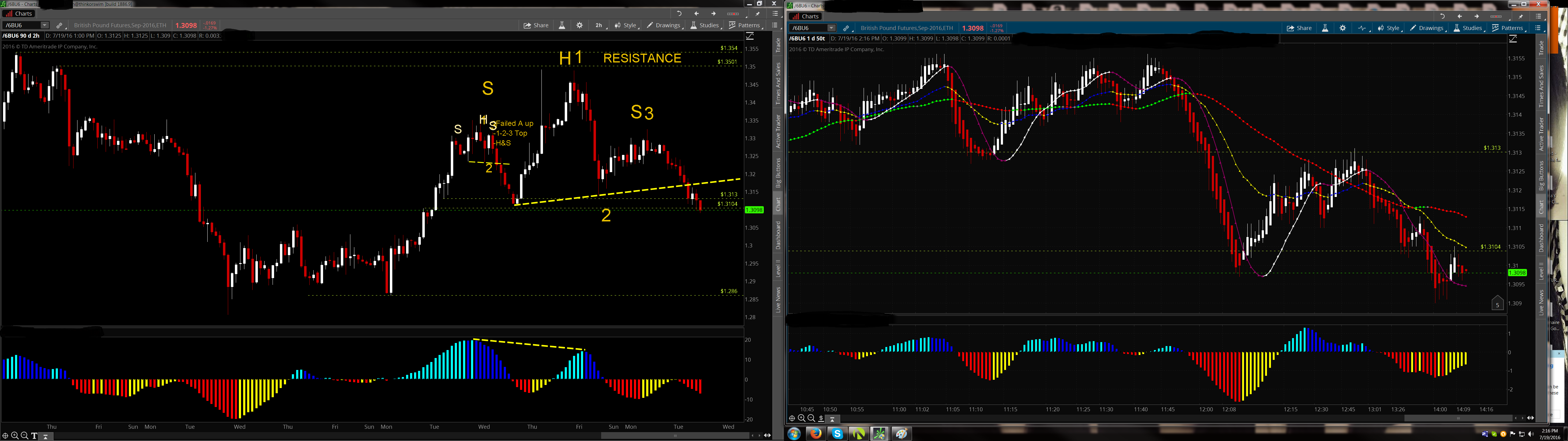Image resolution: width=1568 pixels, height=441 pixels.
Task: Toggle the Active Trader side tab in right window
Action: (x=1541, y=134)
